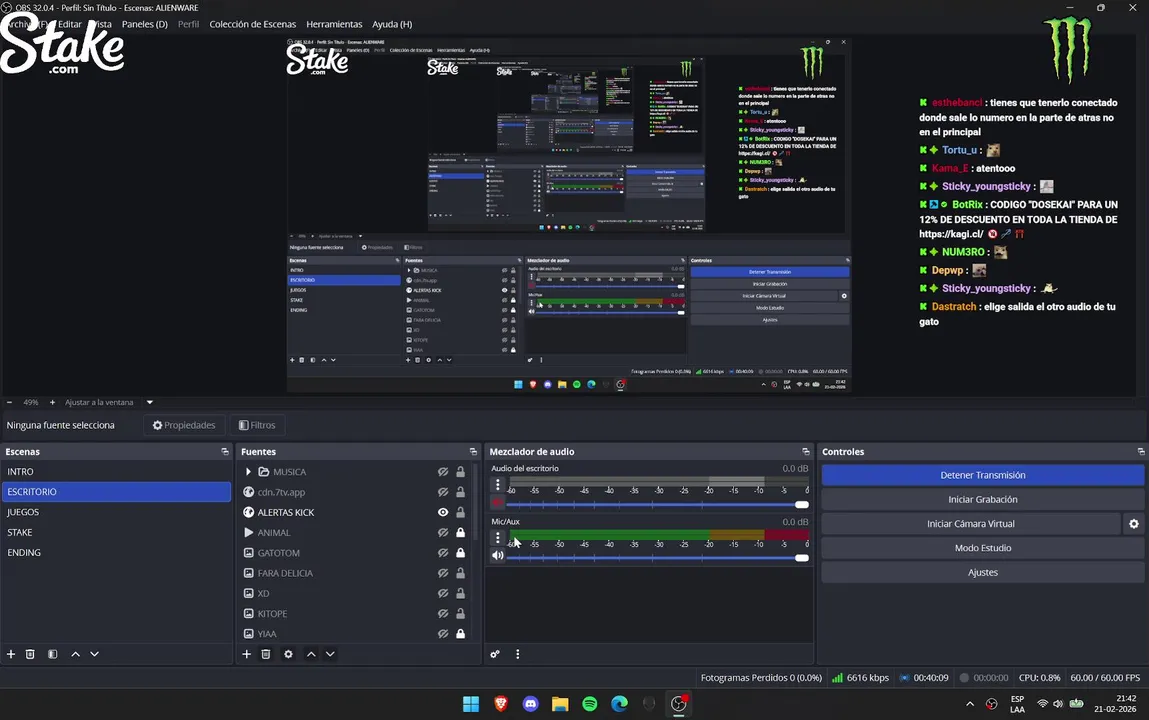The width and height of the screenshot is (1149, 720).
Task: Pop out the Controles dock panel
Action: (1141, 452)
